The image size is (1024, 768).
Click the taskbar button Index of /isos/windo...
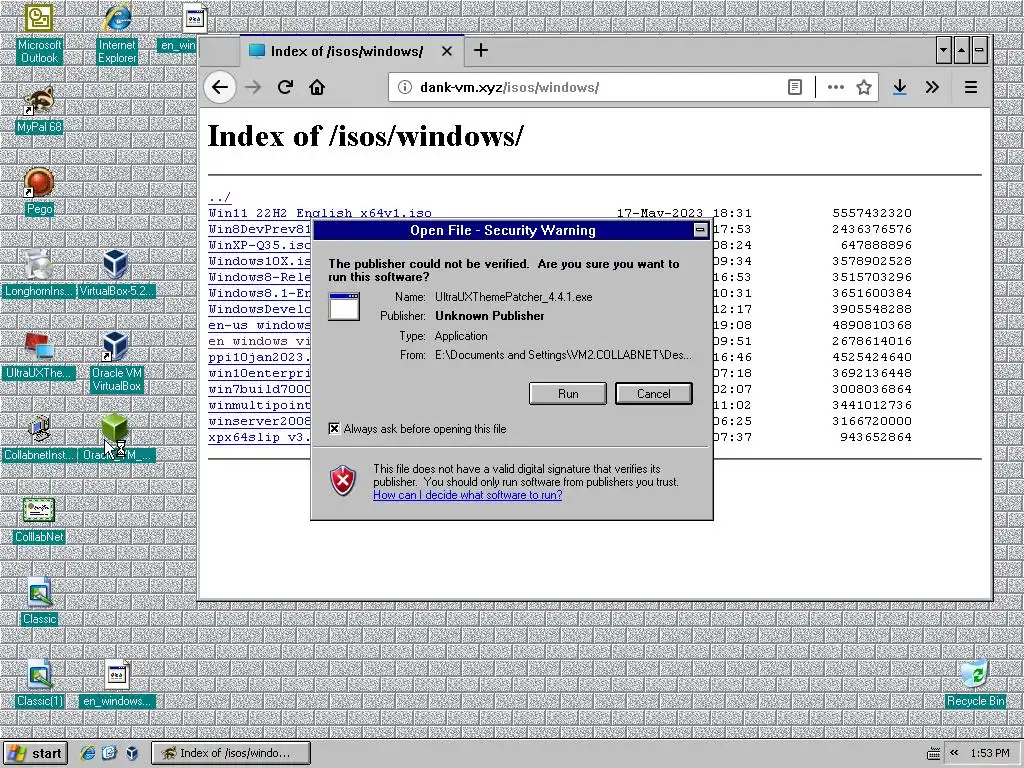pos(231,753)
